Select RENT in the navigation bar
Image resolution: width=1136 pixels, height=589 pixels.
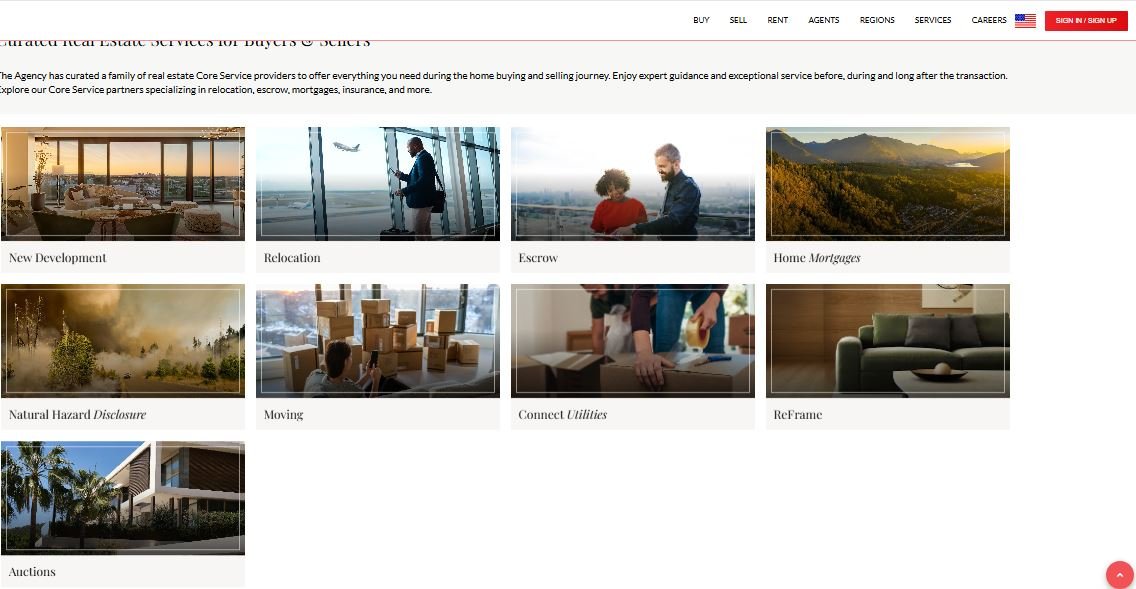tap(777, 20)
